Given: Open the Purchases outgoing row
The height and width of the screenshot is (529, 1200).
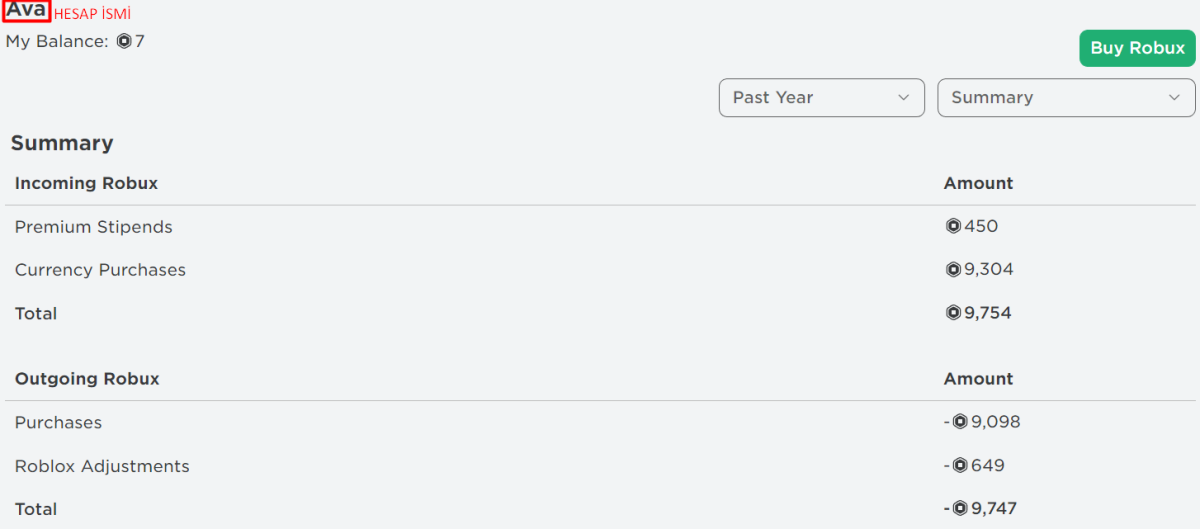Looking at the screenshot, I should click(x=58, y=423).
